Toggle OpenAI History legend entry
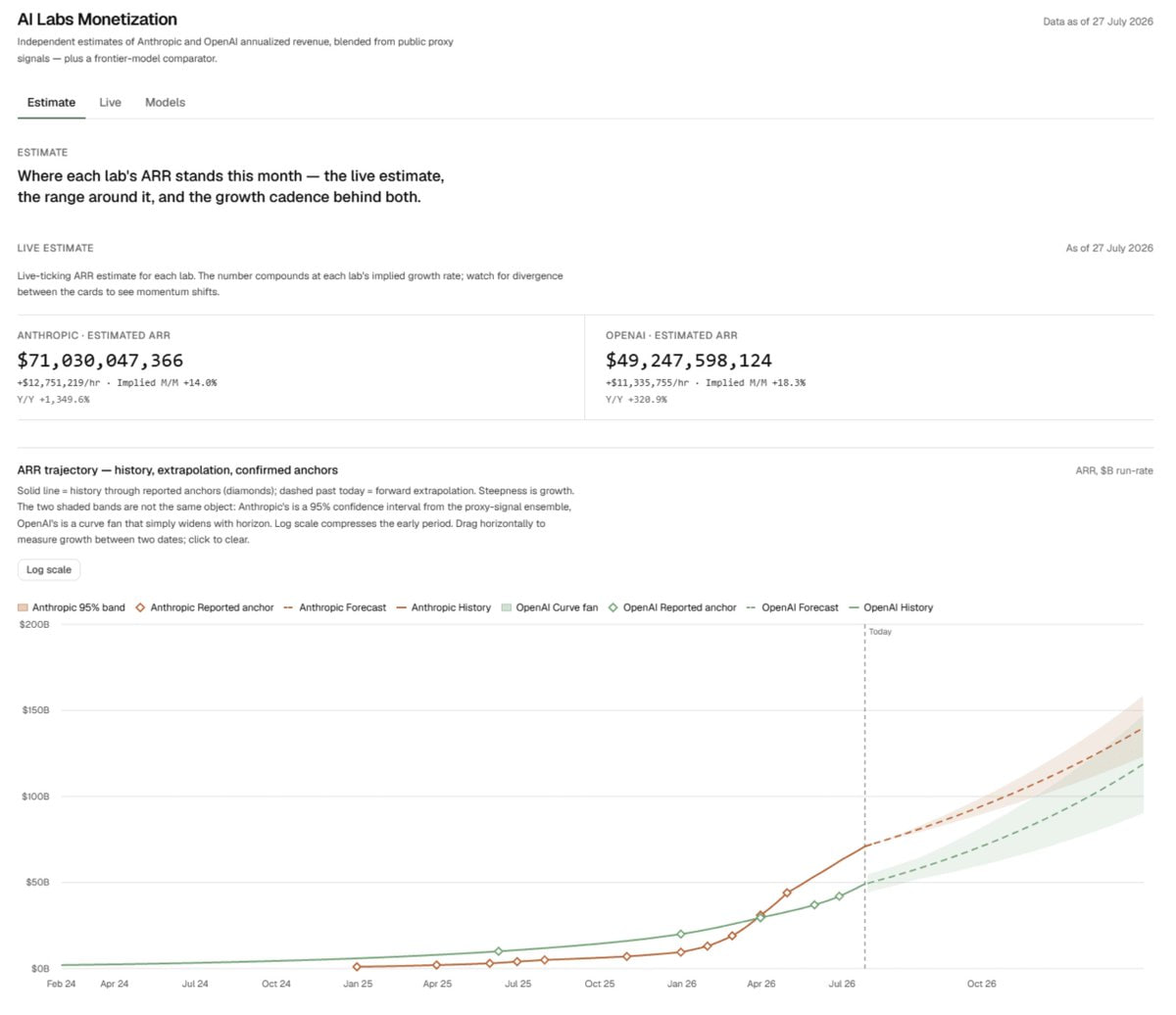 (x=891, y=607)
